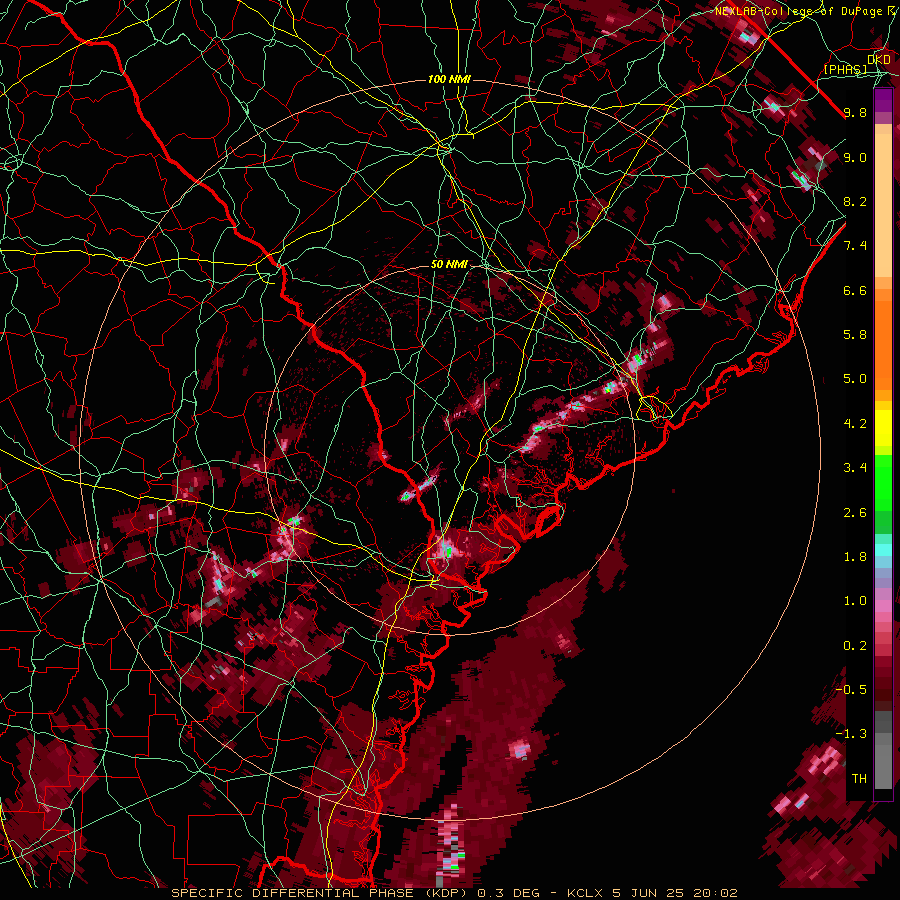Viewport: 900px width, 900px height.
Task: Click the 4.2 scale value
Action: (855, 424)
